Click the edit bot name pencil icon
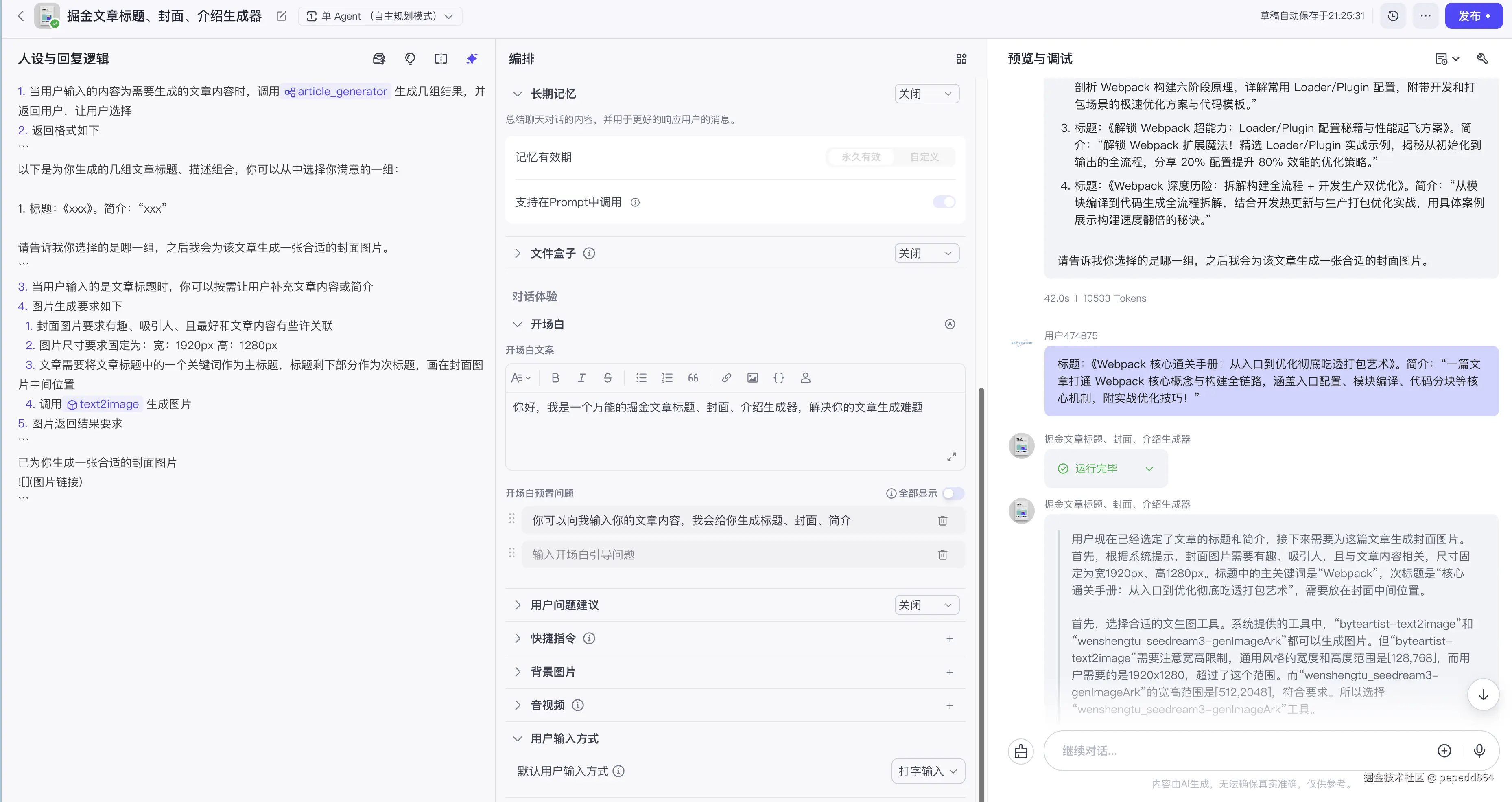The height and width of the screenshot is (802, 1512). tap(281, 16)
